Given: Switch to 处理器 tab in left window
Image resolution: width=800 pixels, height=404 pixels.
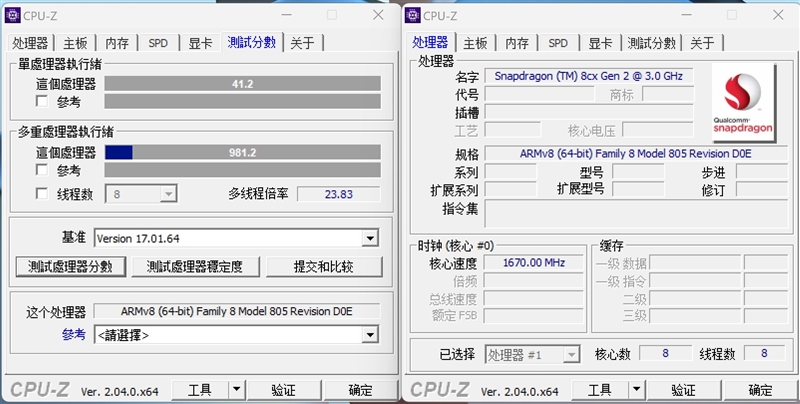Looking at the screenshot, I should pyautogui.click(x=31, y=43).
